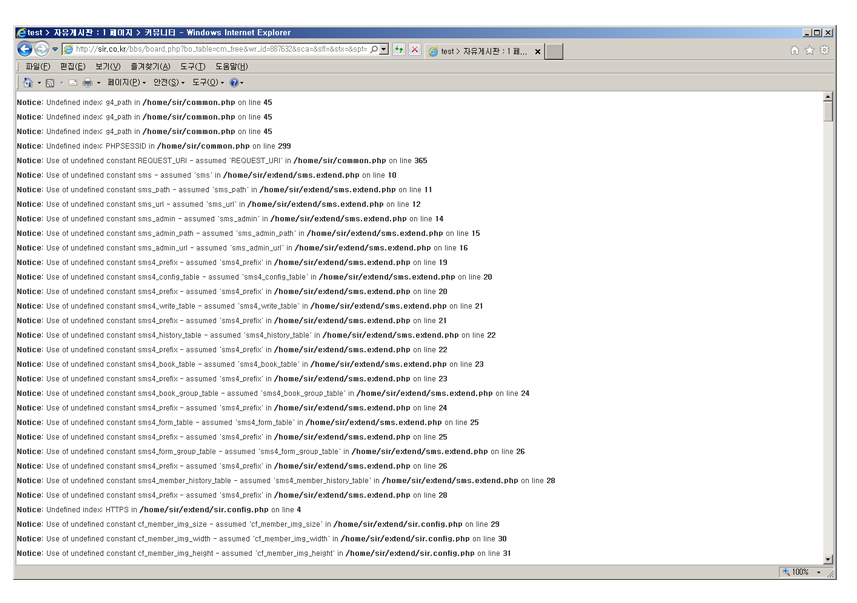Viewport: 857px width, 603px height.
Task: Click the Home icon in command bar
Action: point(28,82)
